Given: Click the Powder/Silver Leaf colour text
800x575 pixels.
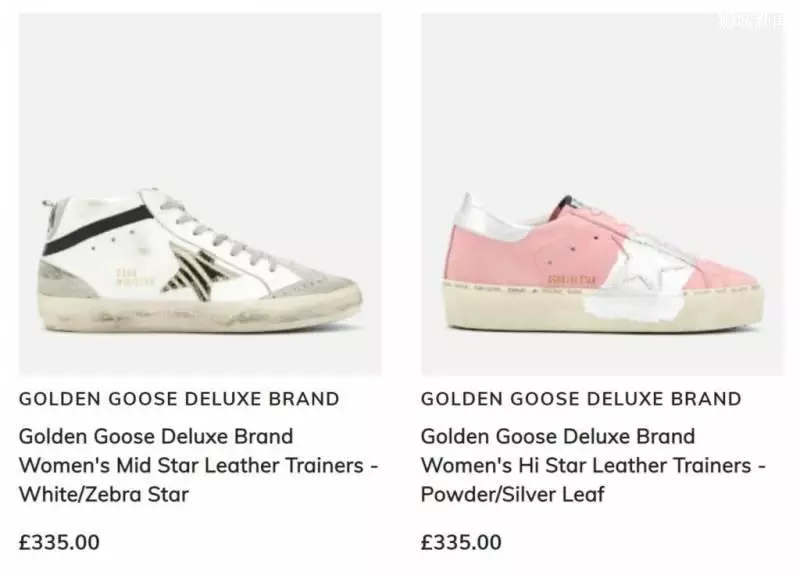Looking at the screenshot, I should (512, 494).
